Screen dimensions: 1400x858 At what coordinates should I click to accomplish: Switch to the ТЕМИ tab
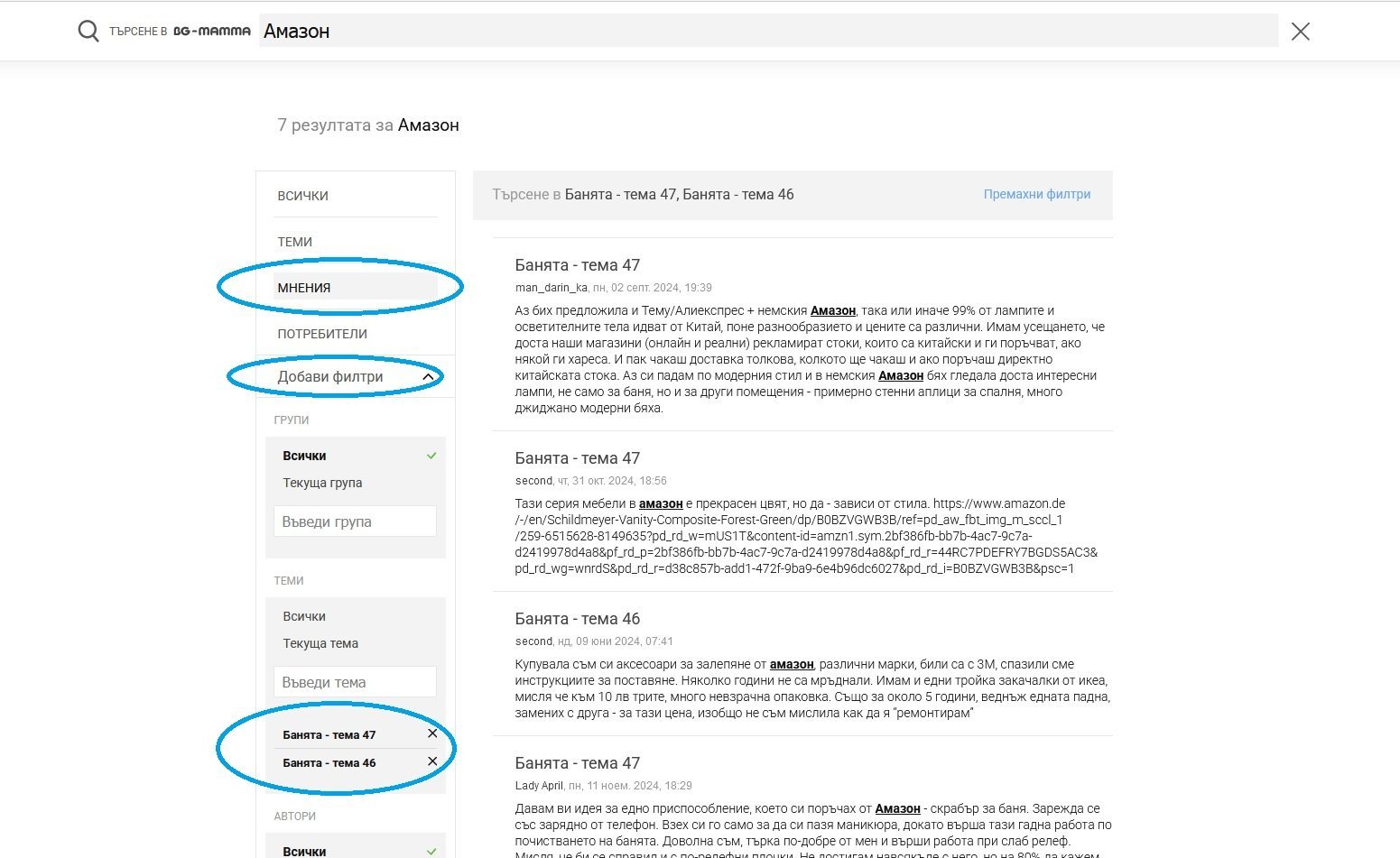[294, 242]
